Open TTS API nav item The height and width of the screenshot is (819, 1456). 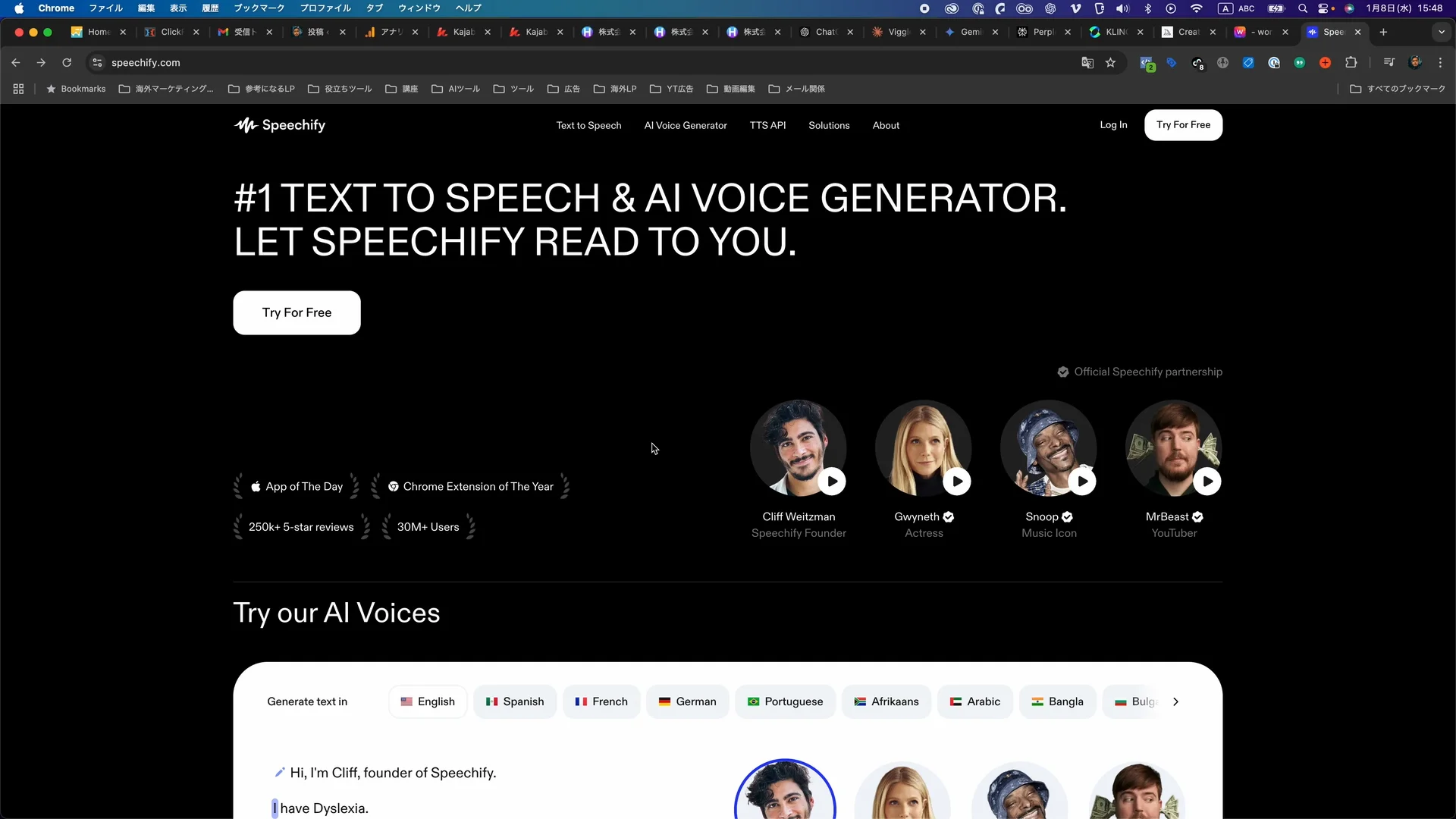point(767,125)
